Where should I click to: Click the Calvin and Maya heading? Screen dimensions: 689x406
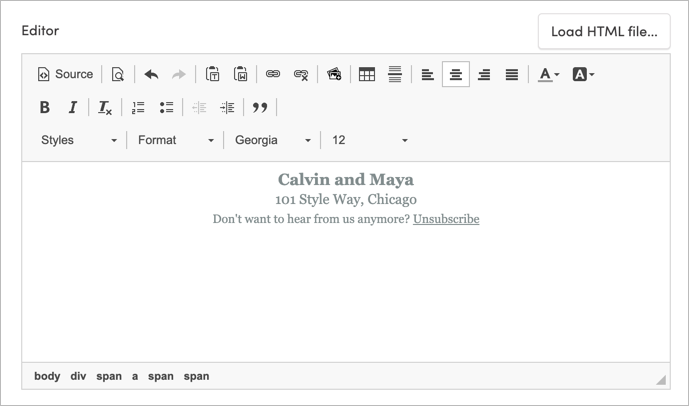(346, 179)
